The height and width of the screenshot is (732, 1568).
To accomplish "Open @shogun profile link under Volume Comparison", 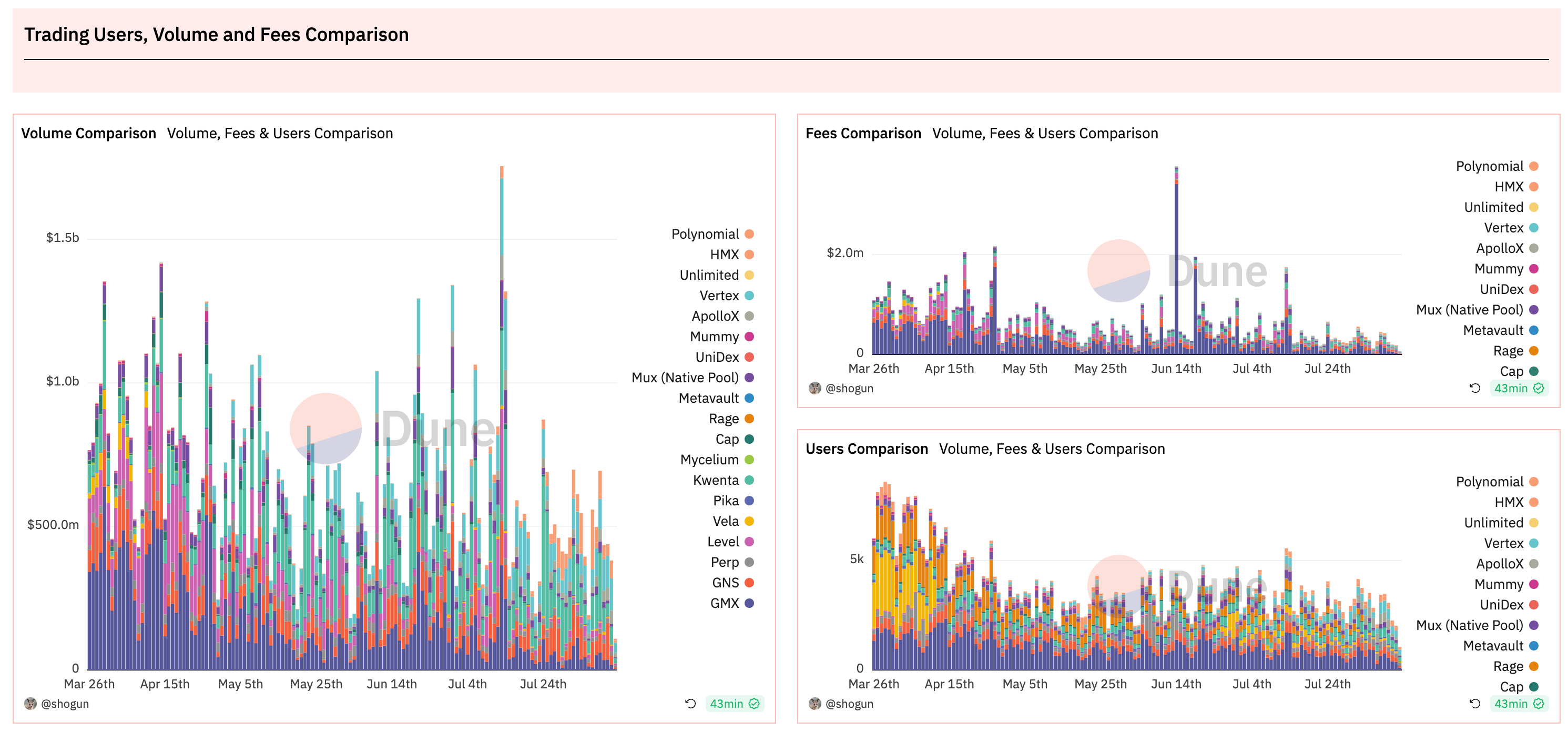I will 65,704.
